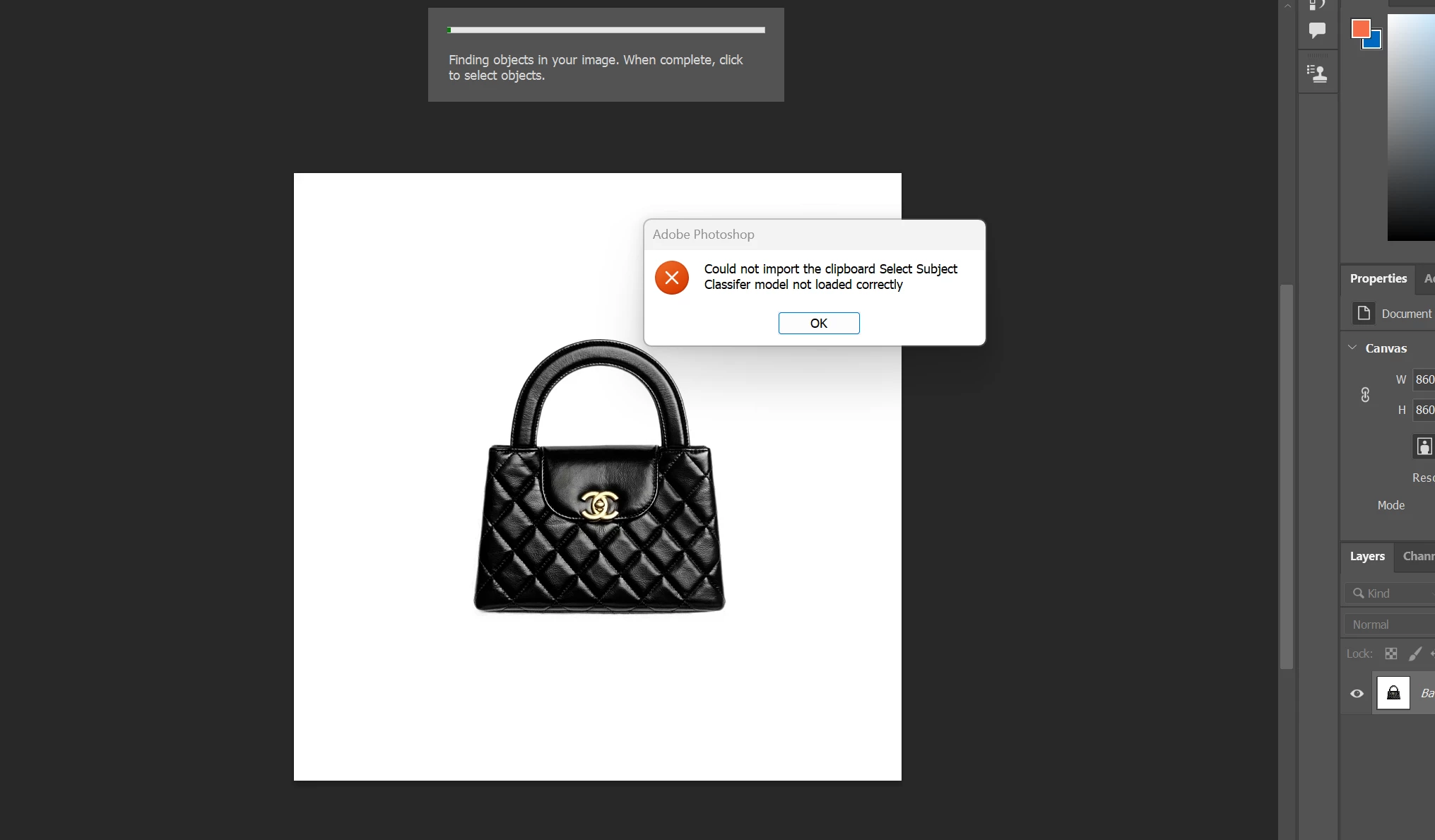Viewport: 1435px width, 840px height.
Task: Open the Clone Source stamp panel icon
Action: [1317, 73]
